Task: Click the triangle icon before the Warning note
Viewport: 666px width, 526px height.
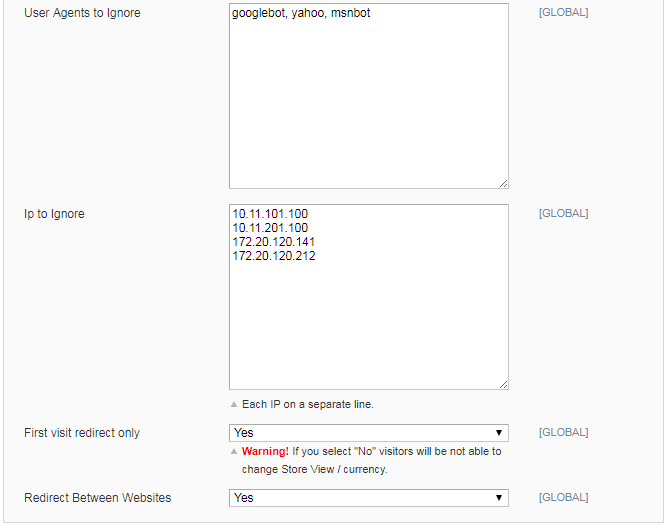Action: (x=234, y=452)
